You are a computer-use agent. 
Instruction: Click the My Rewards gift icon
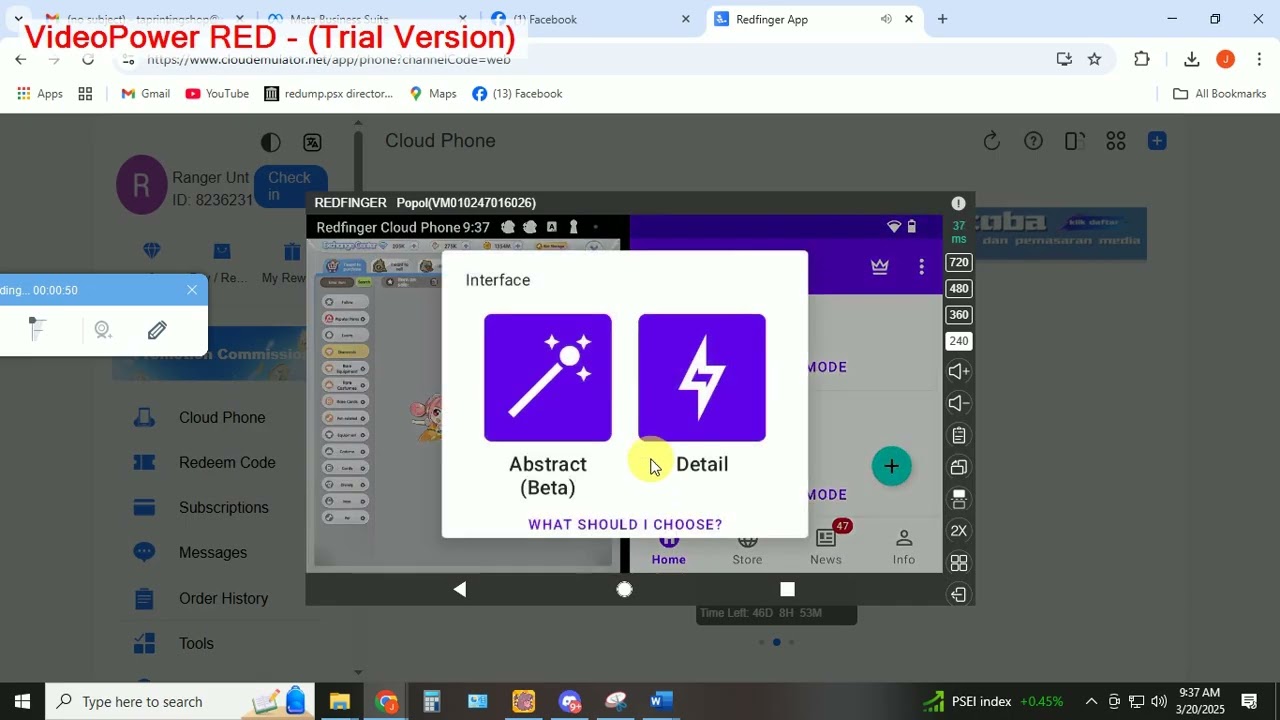[x=291, y=251]
